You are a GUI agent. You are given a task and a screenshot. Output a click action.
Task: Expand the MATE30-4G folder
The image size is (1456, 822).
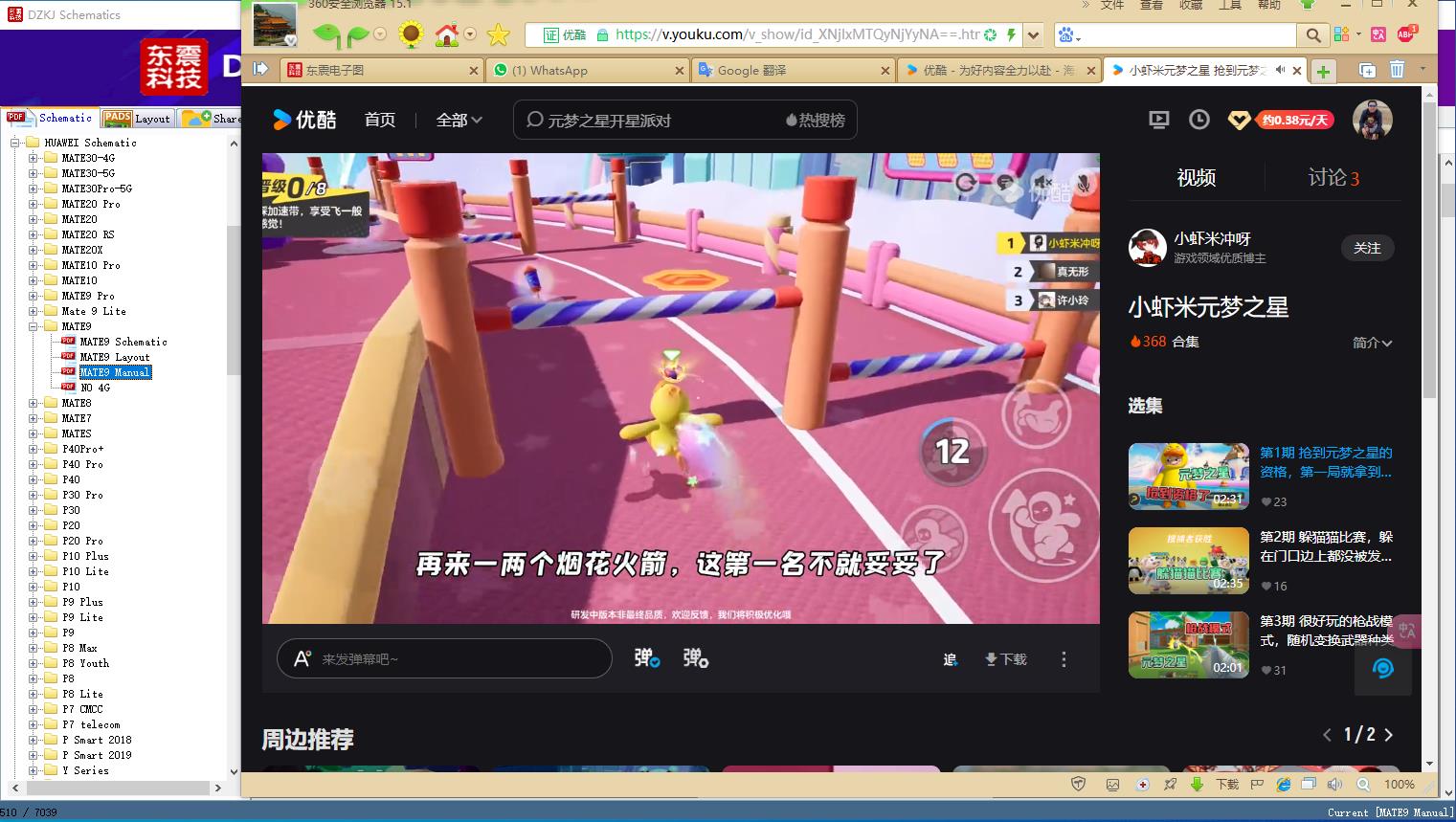coord(33,158)
